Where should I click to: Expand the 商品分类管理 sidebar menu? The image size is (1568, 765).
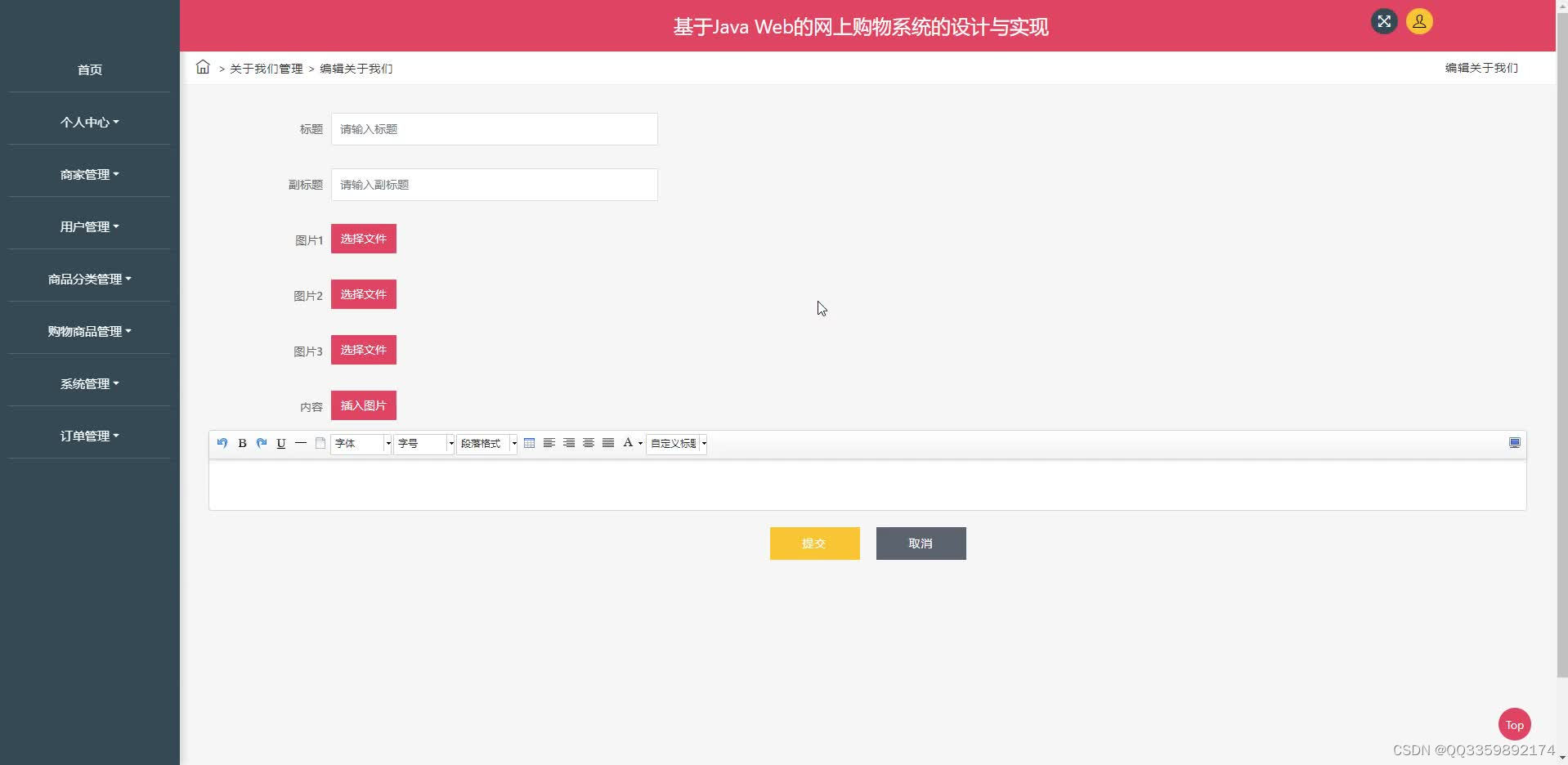tap(89, 279)
